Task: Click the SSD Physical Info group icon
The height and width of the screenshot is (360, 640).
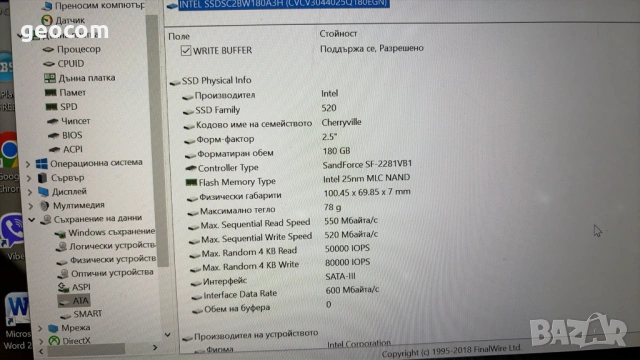Action: (x=175, y=82)
